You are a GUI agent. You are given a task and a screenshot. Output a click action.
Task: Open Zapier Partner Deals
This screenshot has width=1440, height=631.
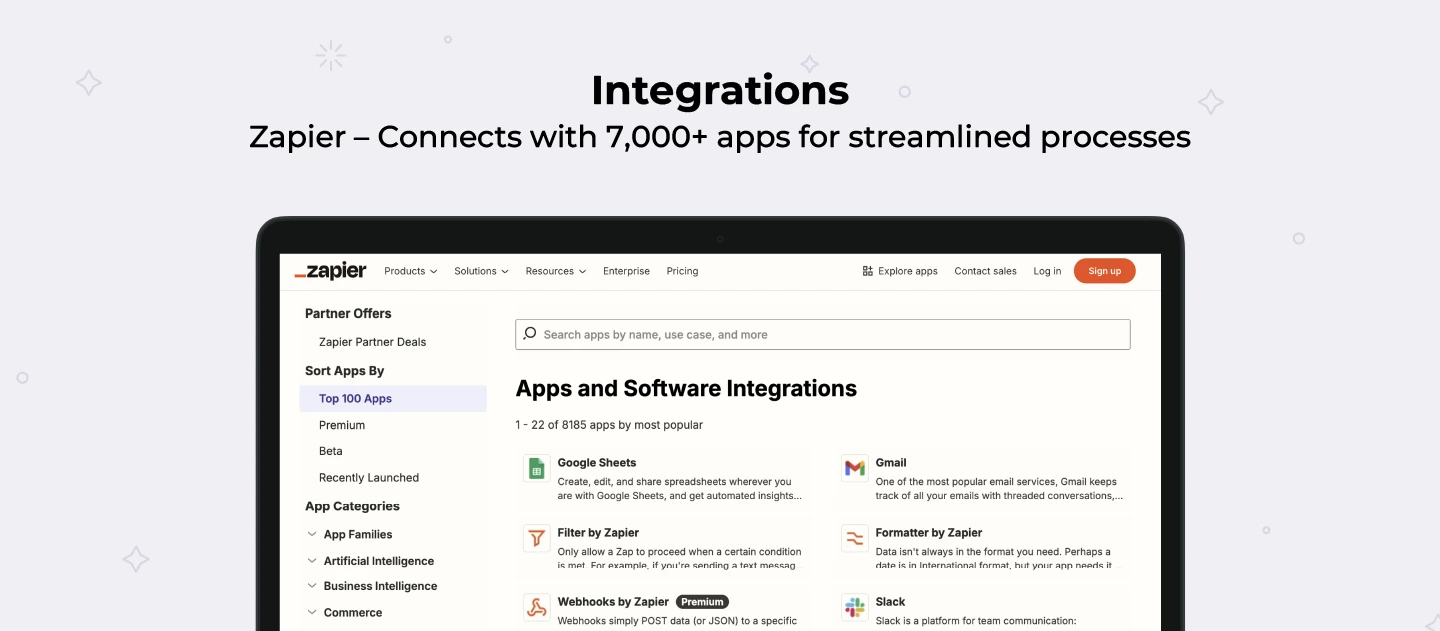(371, 341)
